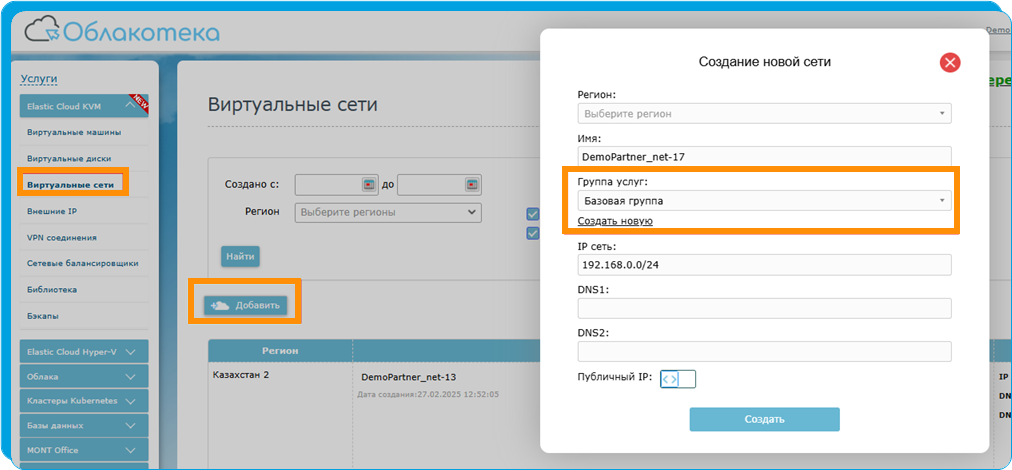
Task: Open the calendar icon for the end date
Action: [x=470, y=185]
